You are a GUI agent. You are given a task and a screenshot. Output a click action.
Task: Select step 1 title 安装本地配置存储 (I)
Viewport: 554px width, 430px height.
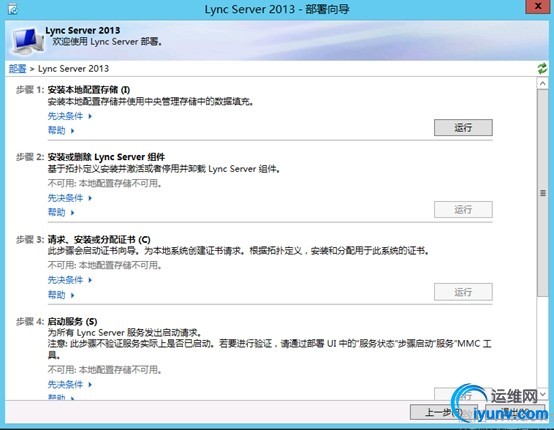point(89,90)
